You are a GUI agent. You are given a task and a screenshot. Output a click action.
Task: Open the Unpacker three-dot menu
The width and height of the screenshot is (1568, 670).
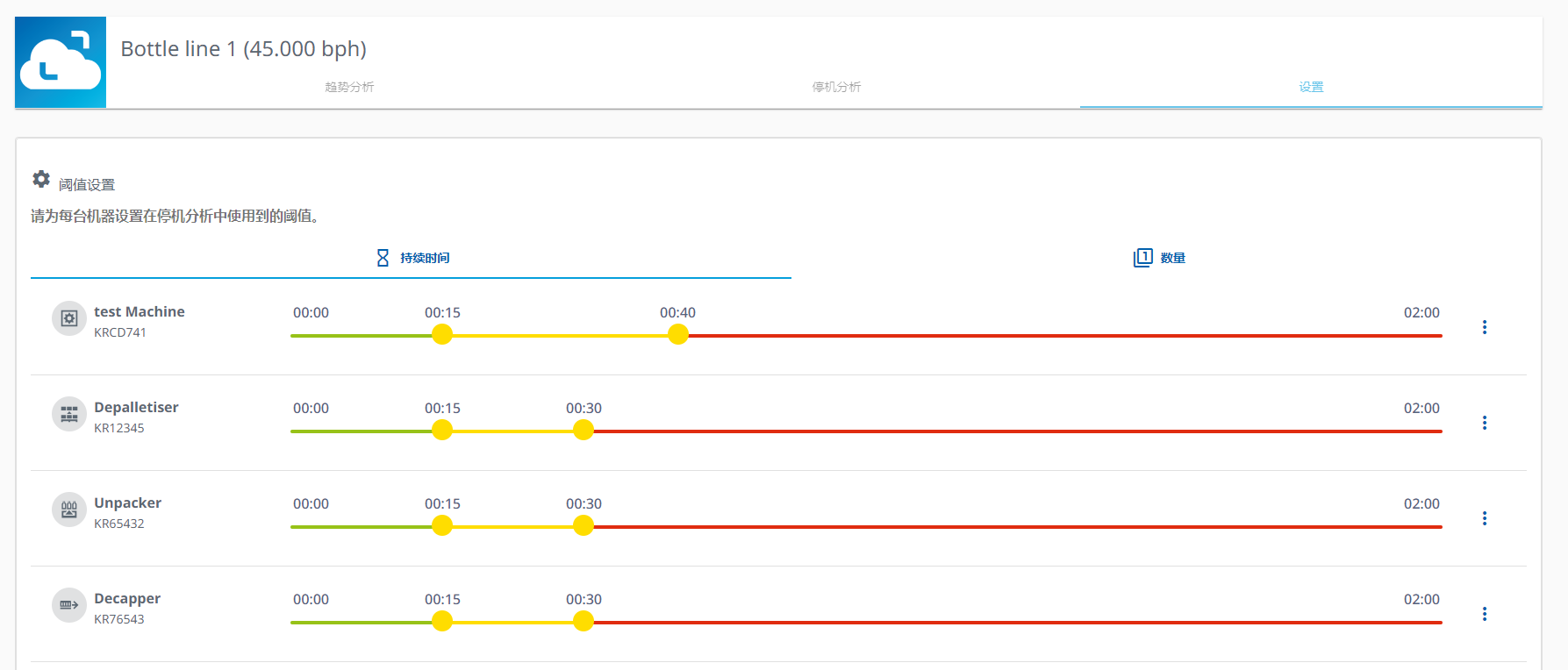click(1484, 518)
